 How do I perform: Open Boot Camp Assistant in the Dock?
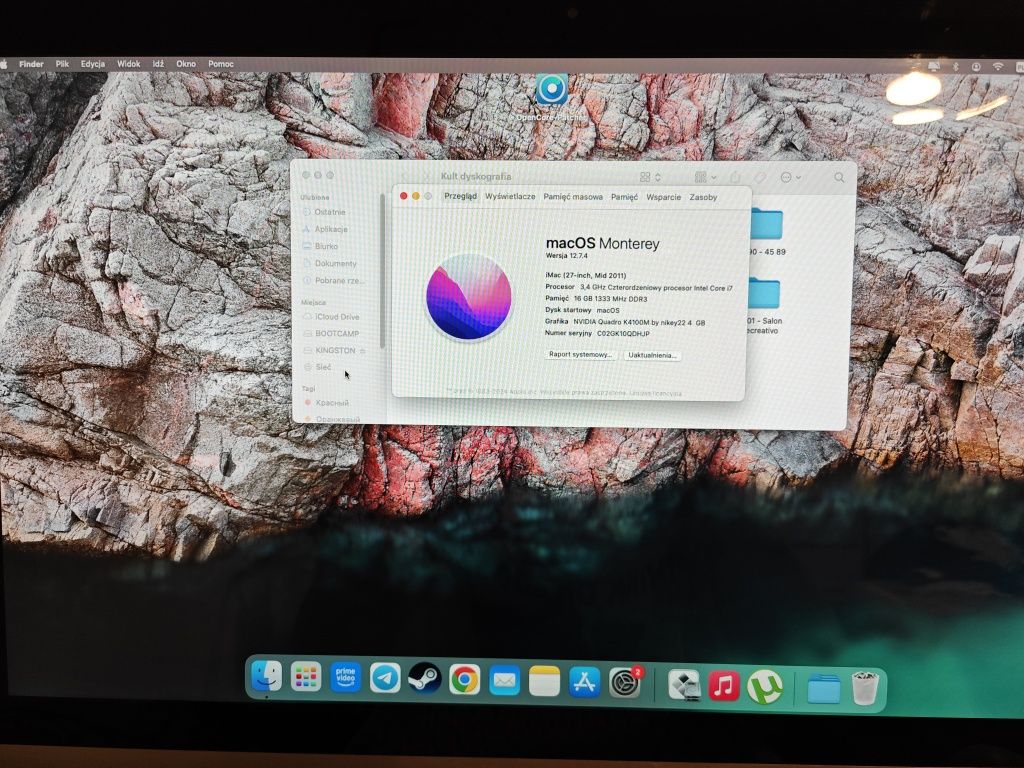click(684, 685)
